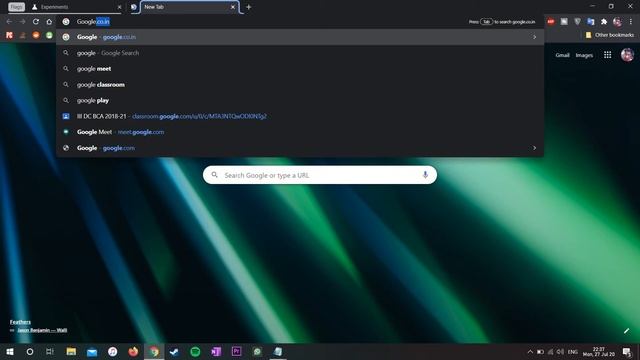Screen dimensions: 640x360
Task: Open the Google Translate extension icon
Action: (x=591, y=22)
